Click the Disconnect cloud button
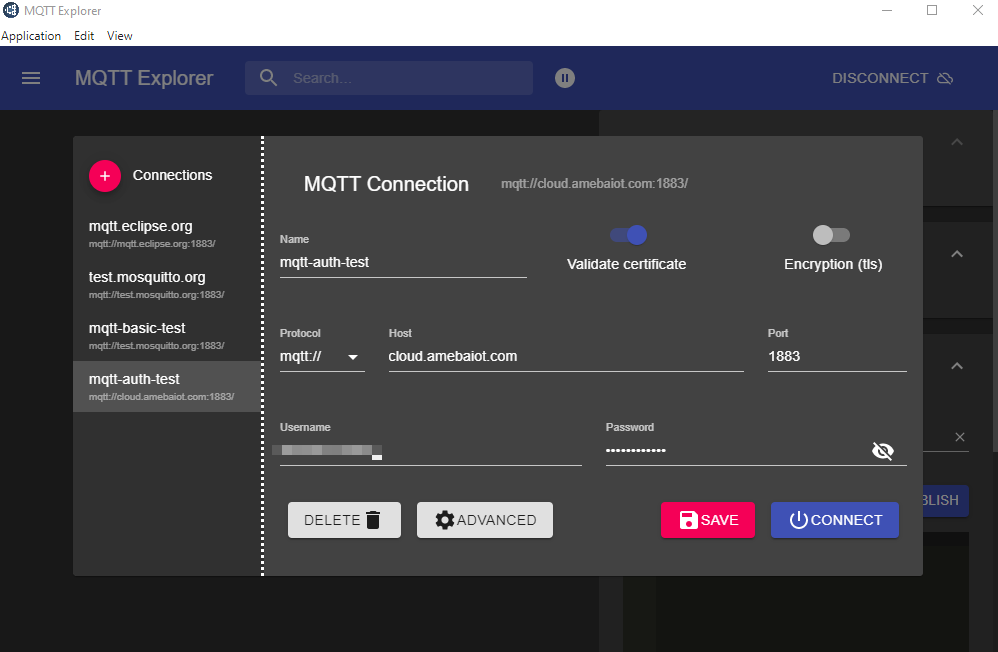 click(892, 78)
